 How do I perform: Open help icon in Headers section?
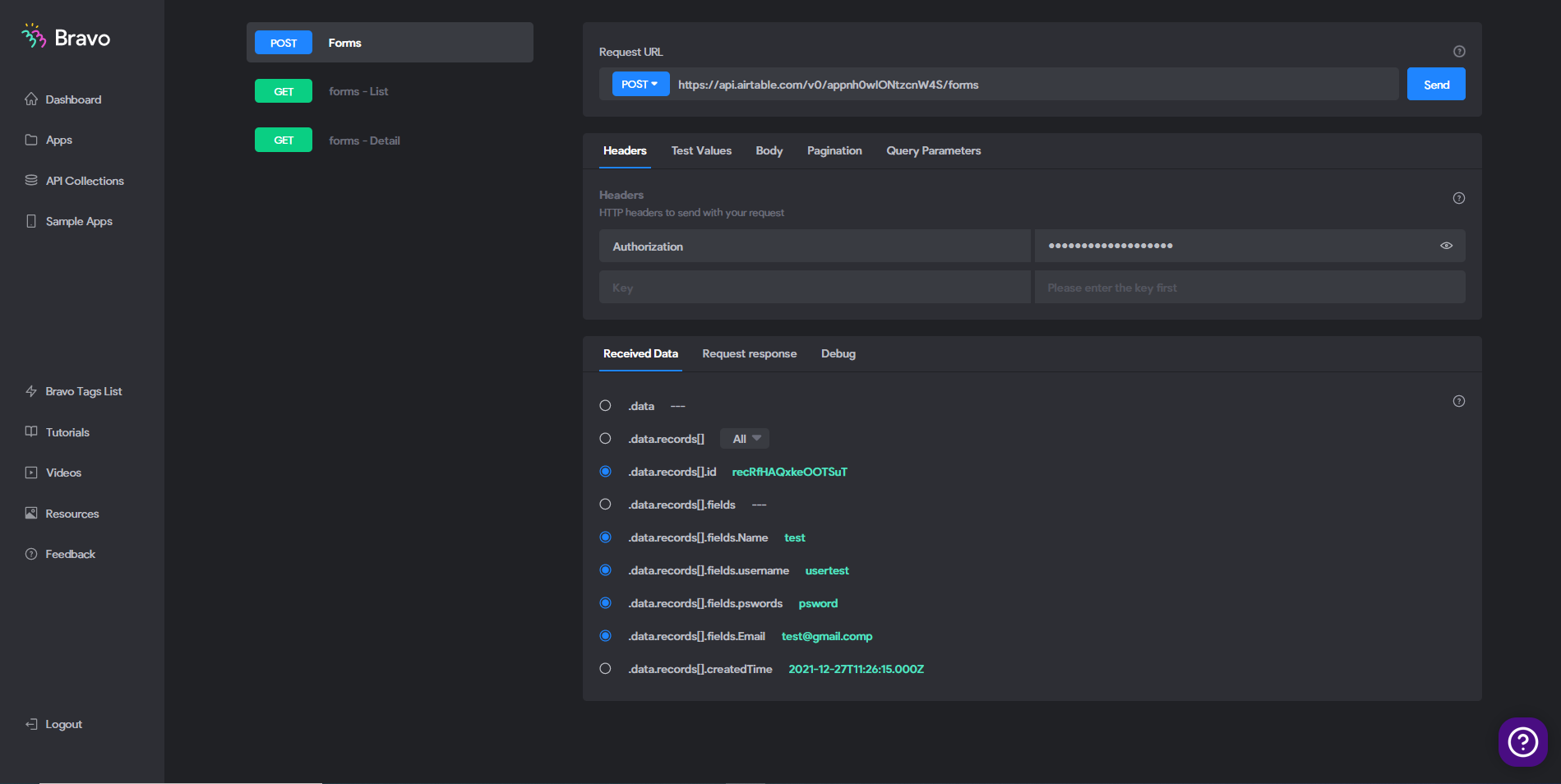[x=1459, y=198]
